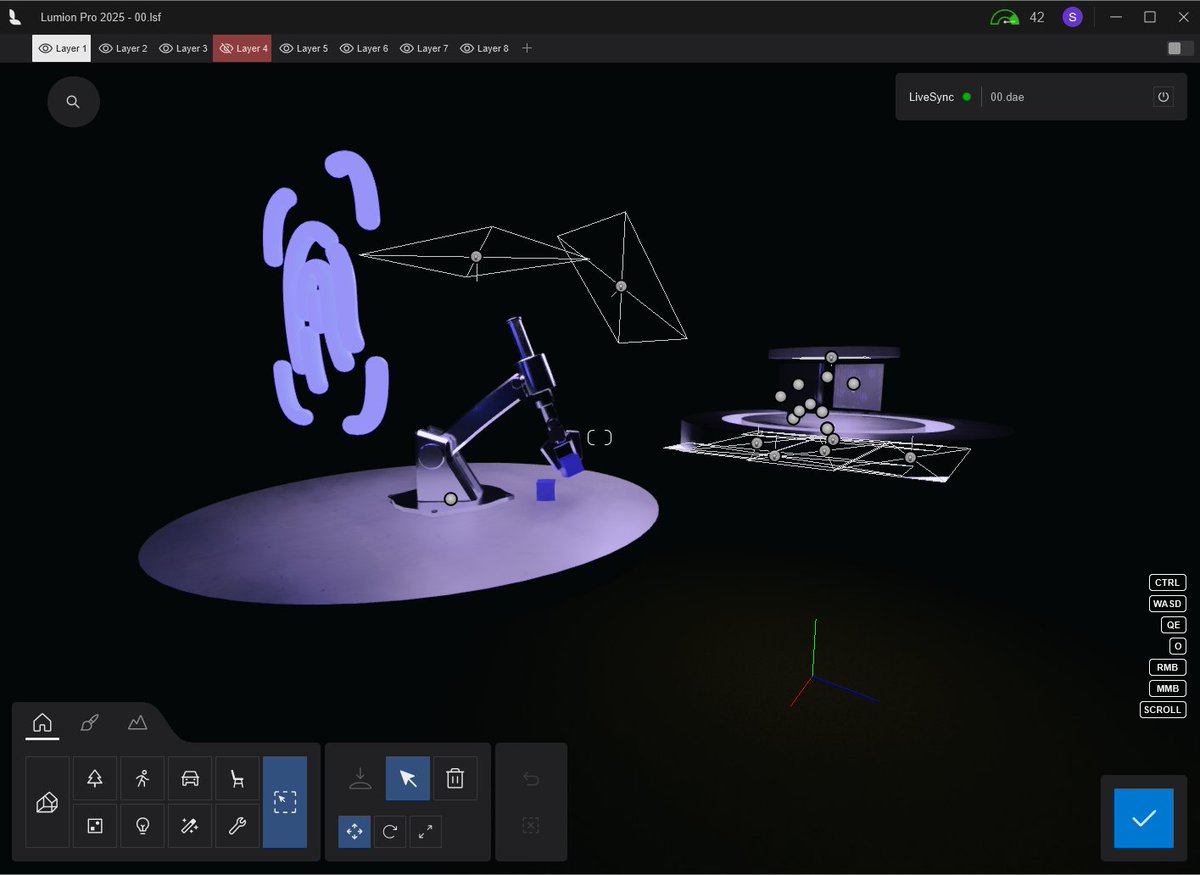
Task: Hide Layer 6 with its eye icon
Action: [x=346, y=48]
